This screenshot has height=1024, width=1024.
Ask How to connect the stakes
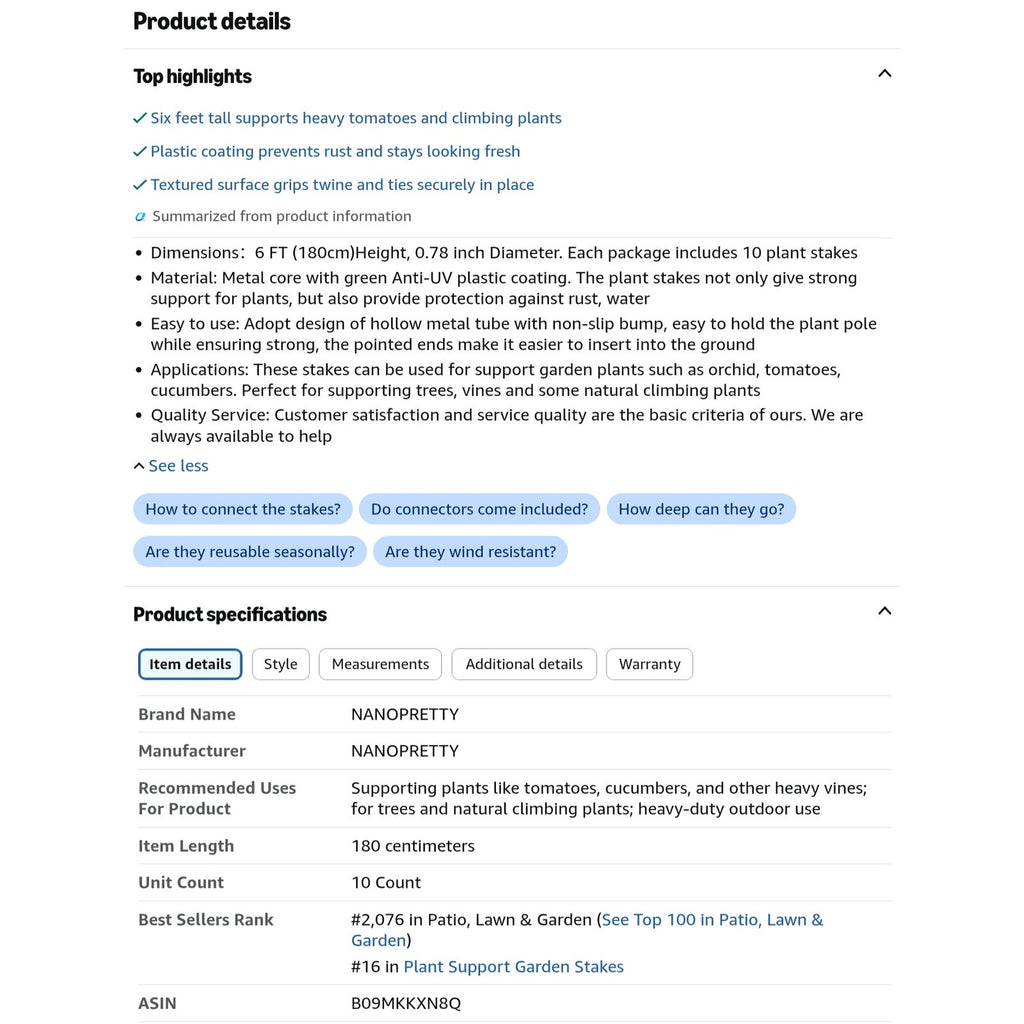coord(243,509)
